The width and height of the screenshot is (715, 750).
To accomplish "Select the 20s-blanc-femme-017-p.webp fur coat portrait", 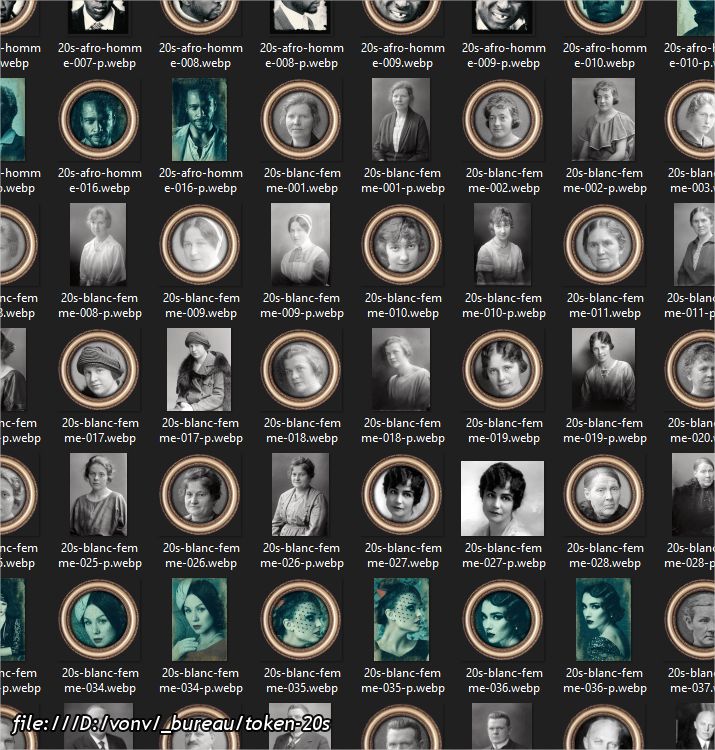I will tap(199, 369).
